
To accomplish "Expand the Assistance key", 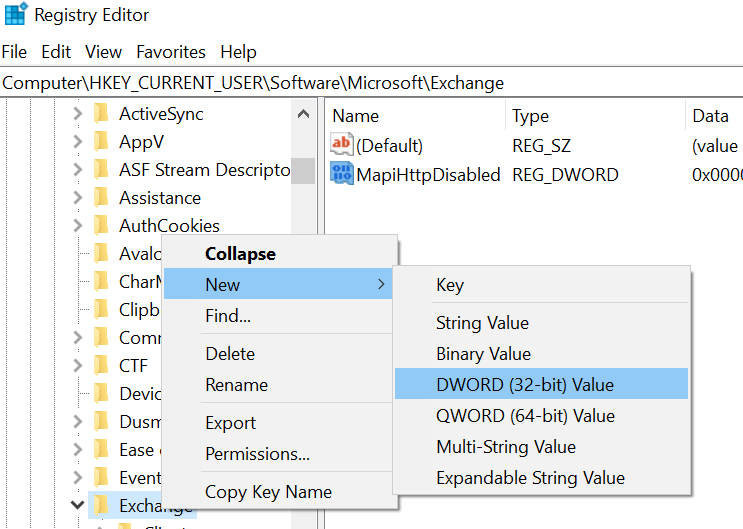I will tap(78, 198).
